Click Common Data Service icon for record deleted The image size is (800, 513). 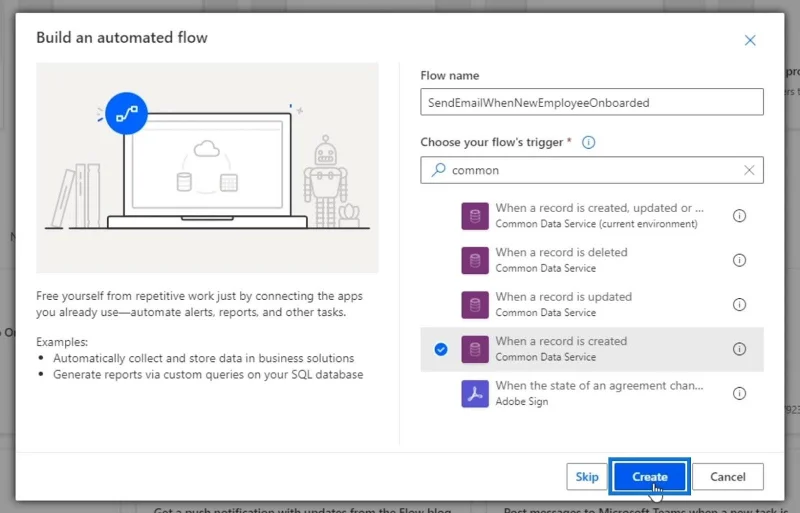click(x=475, y=260)
